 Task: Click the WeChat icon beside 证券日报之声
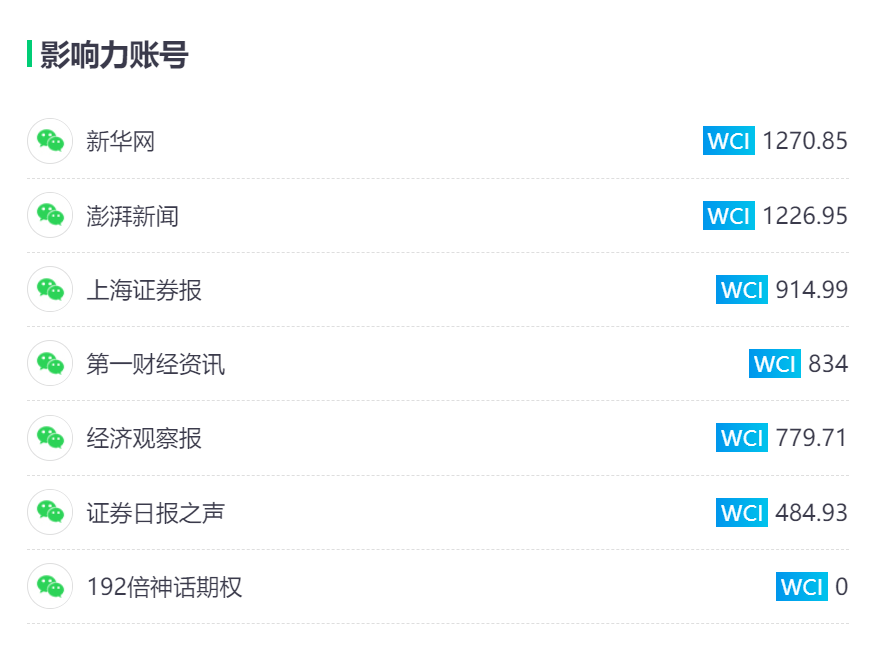coord(50,512)
